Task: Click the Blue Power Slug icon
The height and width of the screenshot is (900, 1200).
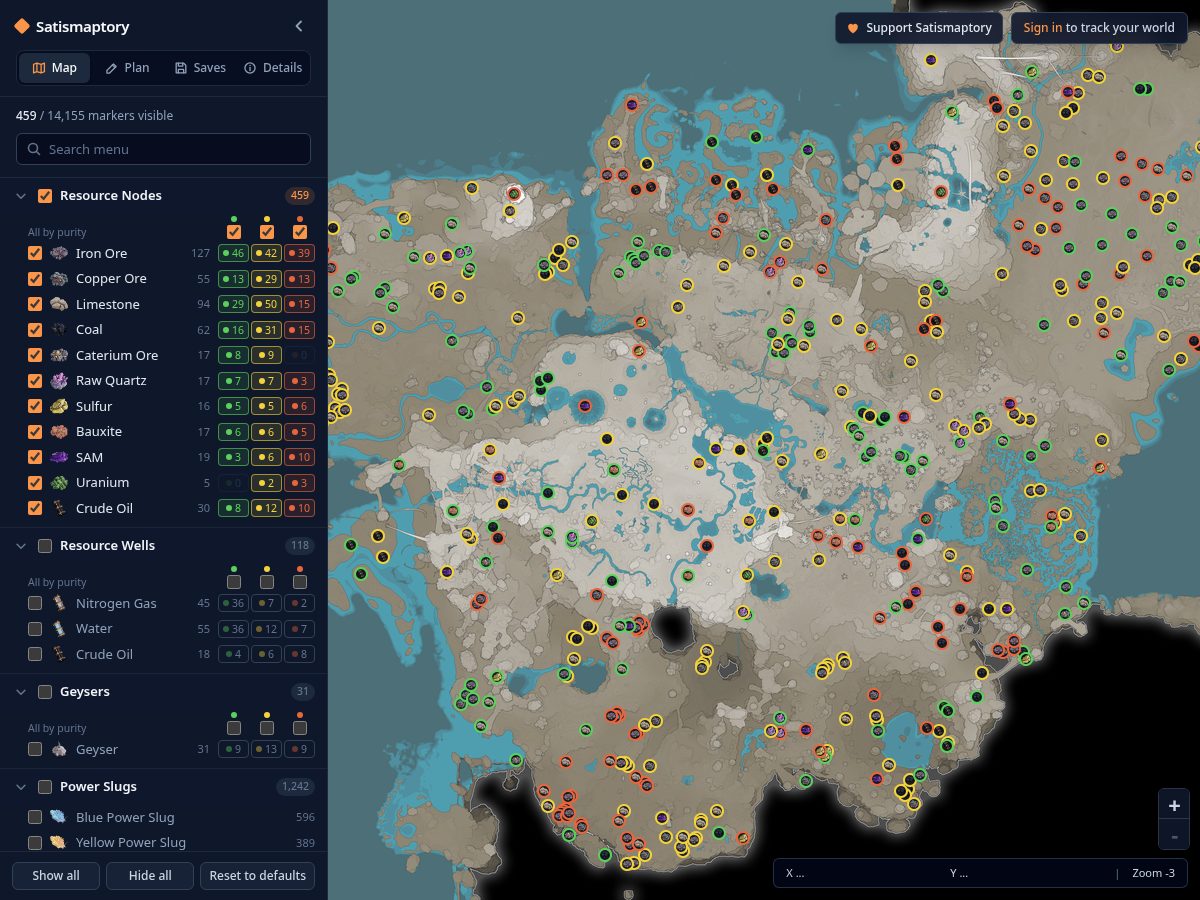Action: tap(59, 817)
